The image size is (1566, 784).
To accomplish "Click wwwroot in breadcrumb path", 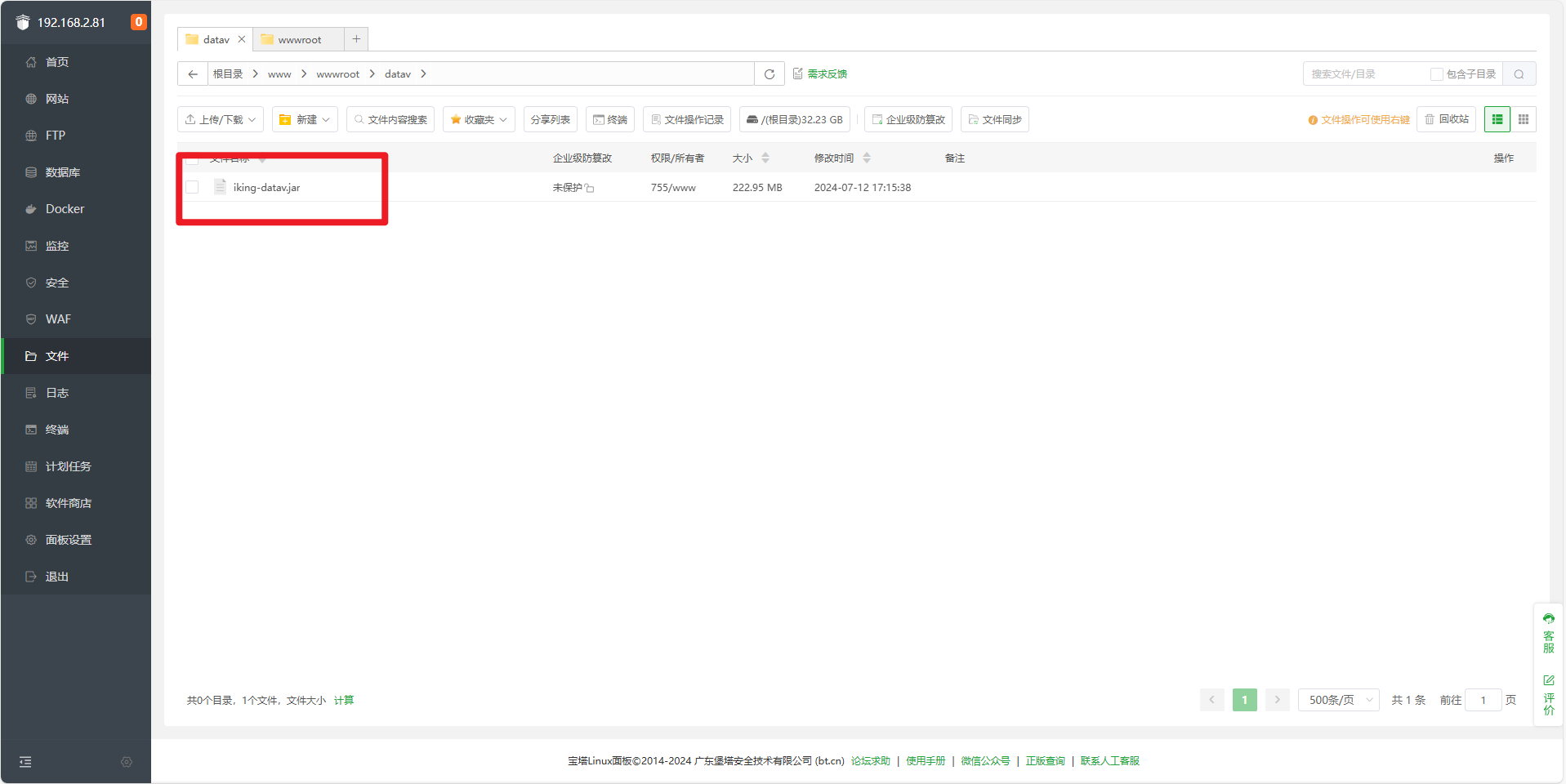I will pyautogui.click(x=337, y=73).
